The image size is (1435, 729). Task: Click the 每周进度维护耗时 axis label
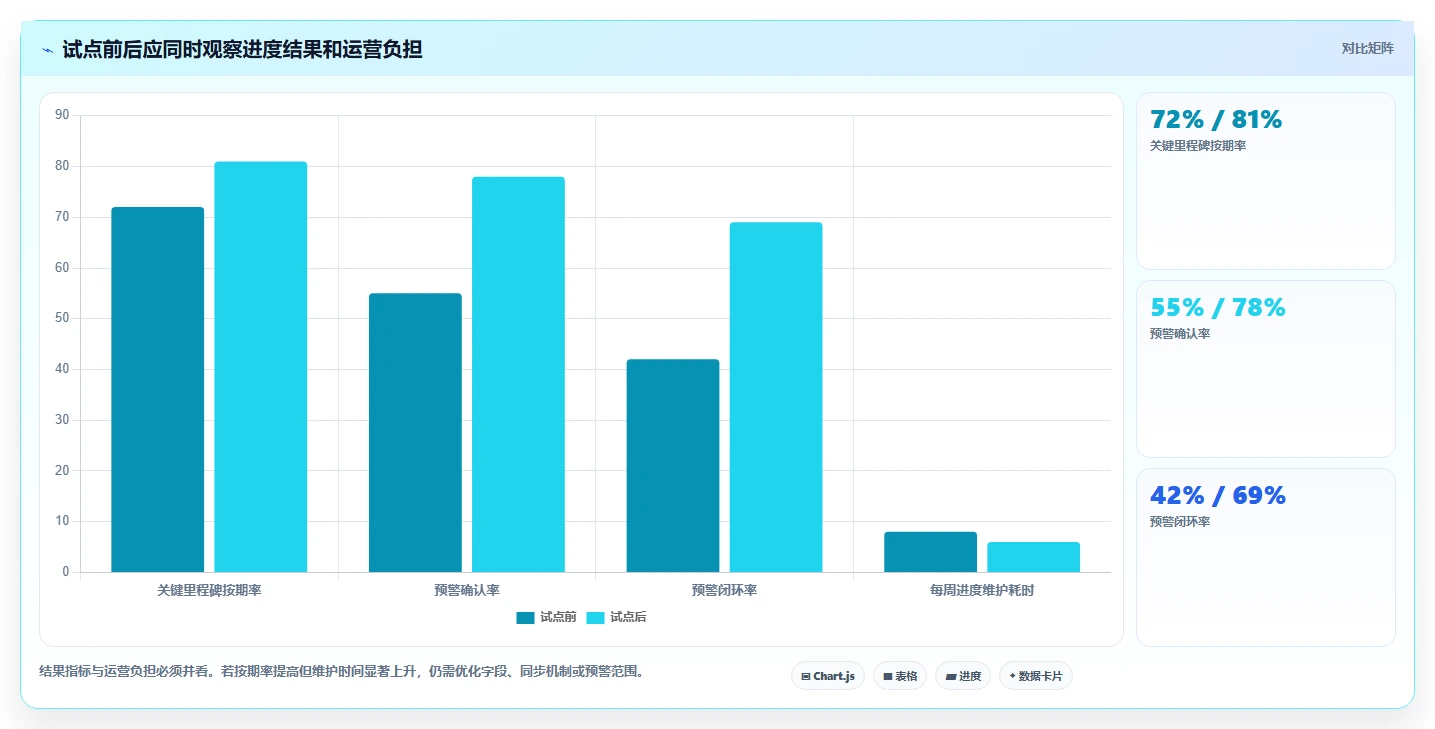pyautogui.click(x=982, y=591)
